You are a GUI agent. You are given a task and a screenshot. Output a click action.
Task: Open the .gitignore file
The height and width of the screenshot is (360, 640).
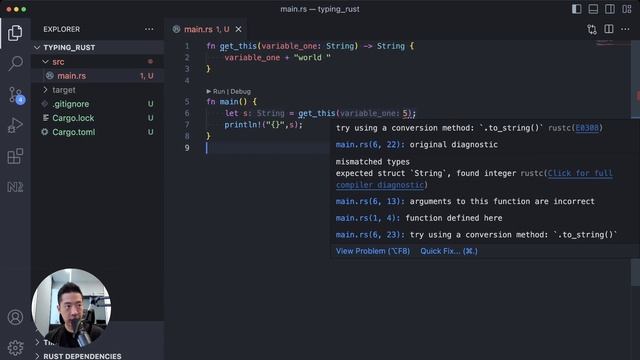point(98,104)
